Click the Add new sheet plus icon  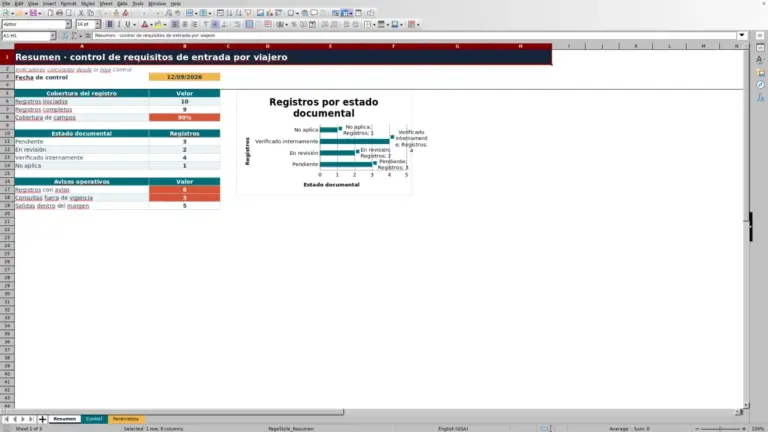click(42, 419)
